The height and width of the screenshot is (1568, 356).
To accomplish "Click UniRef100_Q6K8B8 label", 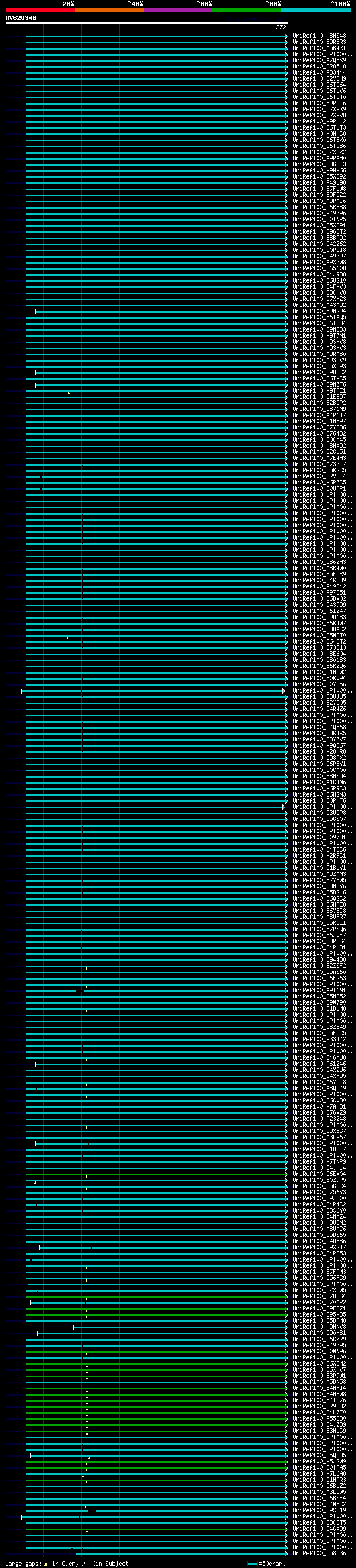I will click(x=319, y=207).
